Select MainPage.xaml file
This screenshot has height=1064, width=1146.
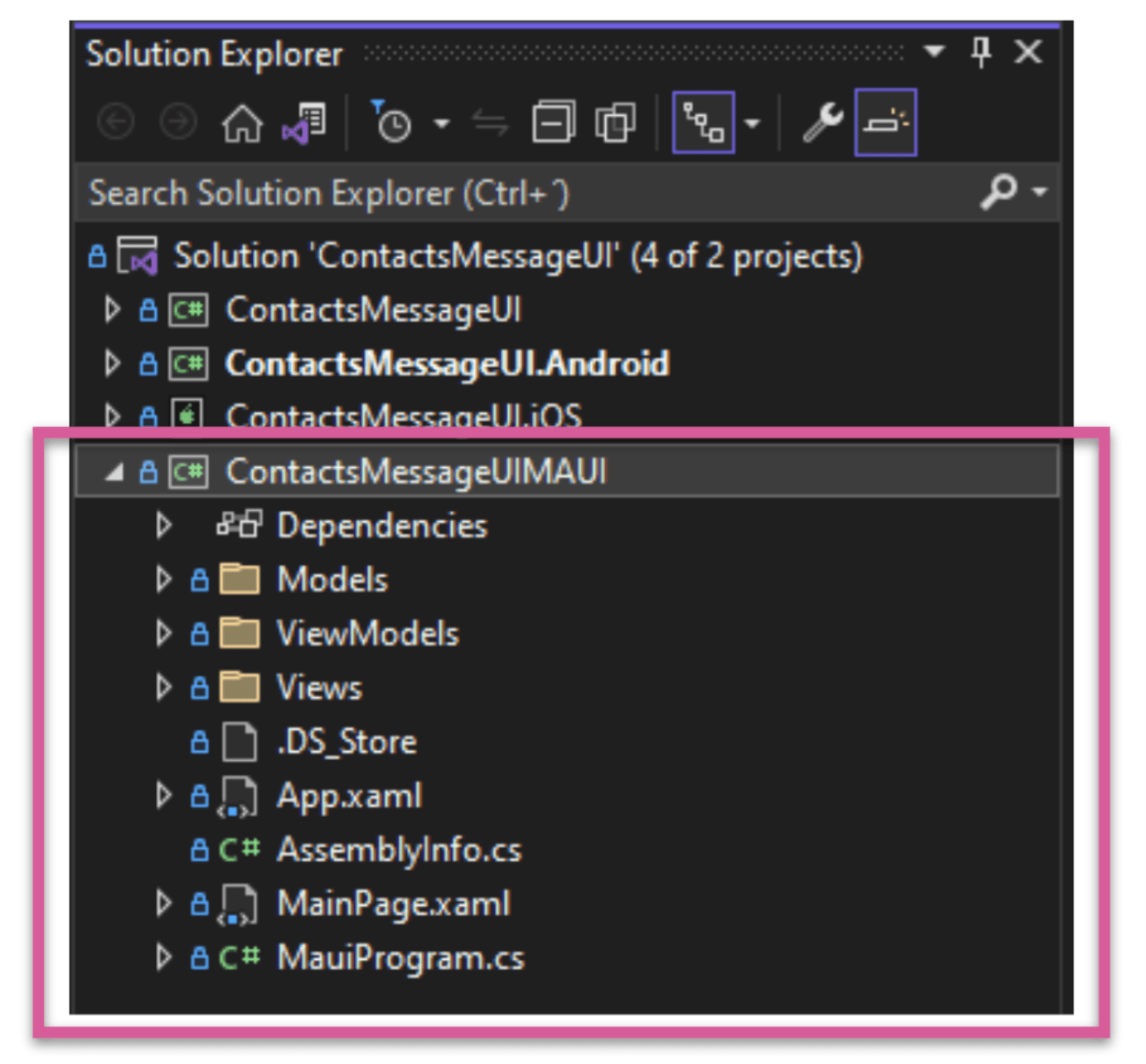(393, 904)
